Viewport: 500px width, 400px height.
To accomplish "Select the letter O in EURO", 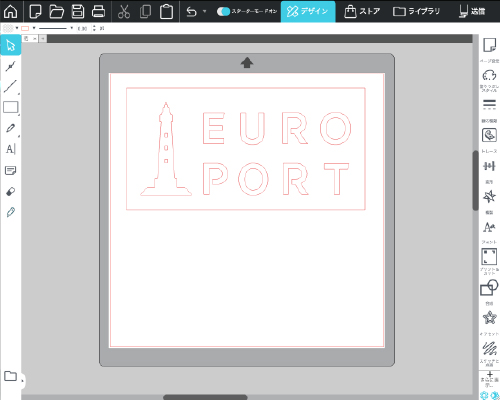I will point(336,128).
